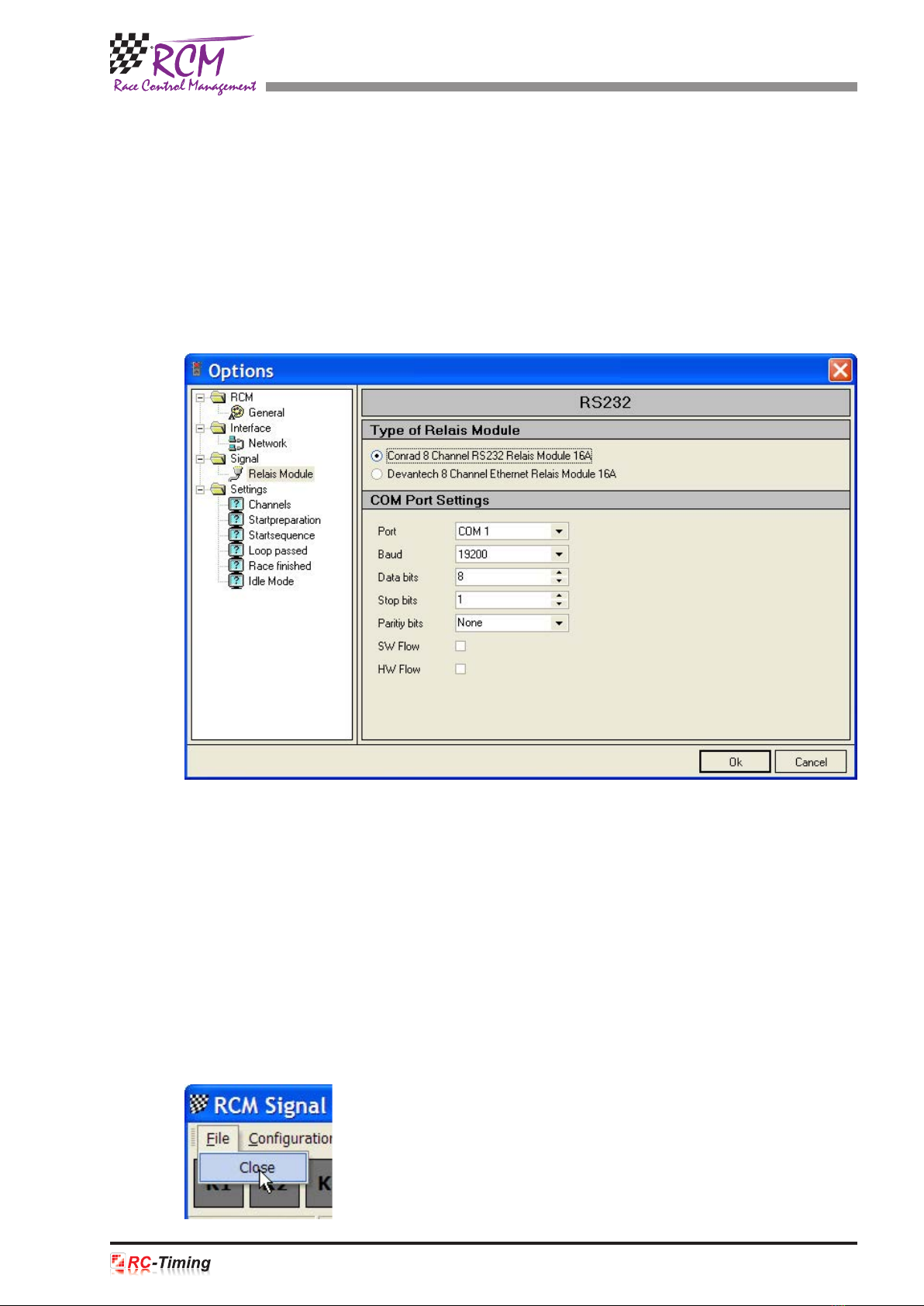The width and height of the screenshot is (924, 1306).
Task: Enable the SW Flow checkbox
Action: click(460, 646)
